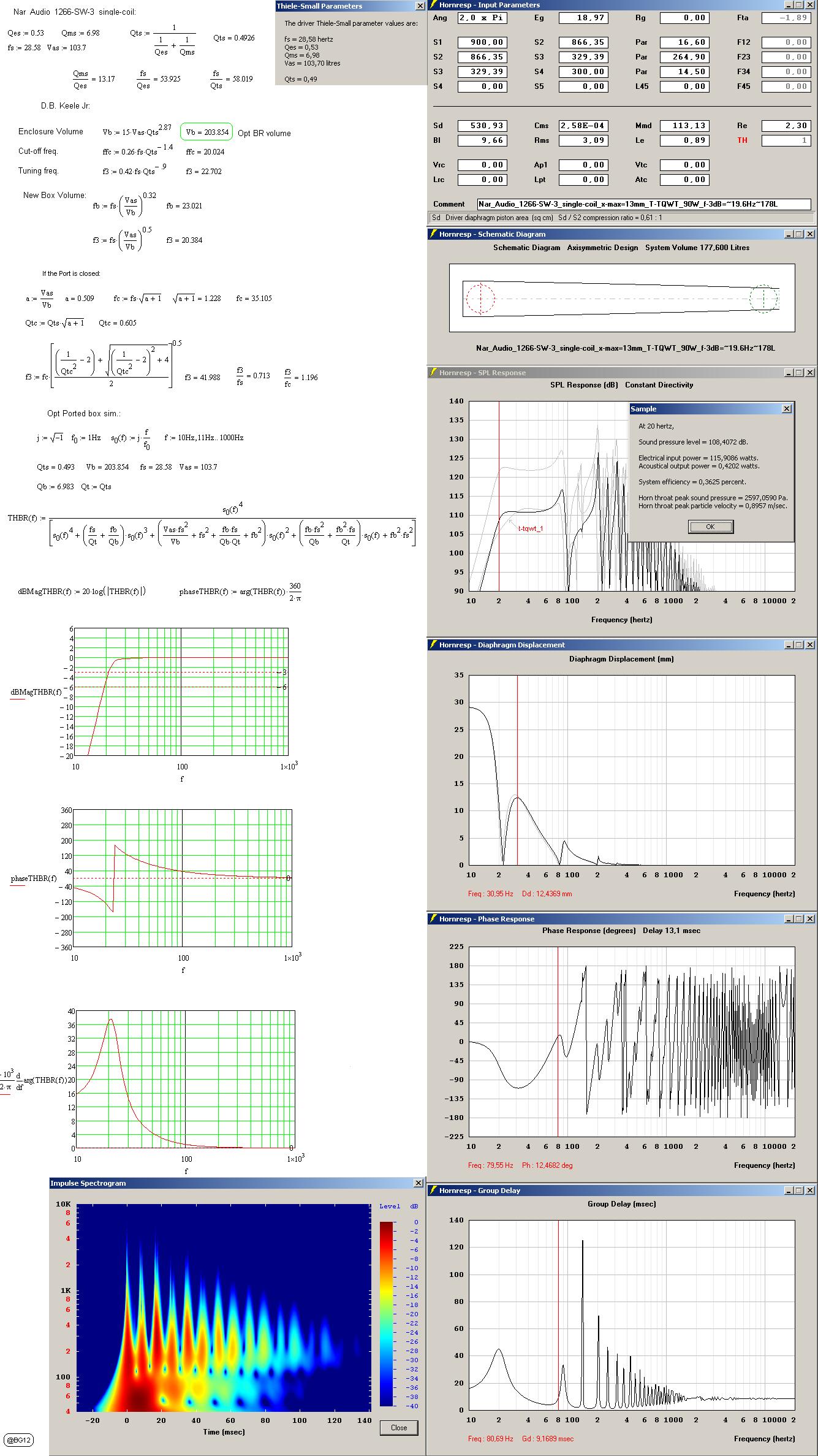The image size is (818, 1456).
Task: Click the Rms field showing 3,09
Action: point(583,140)
